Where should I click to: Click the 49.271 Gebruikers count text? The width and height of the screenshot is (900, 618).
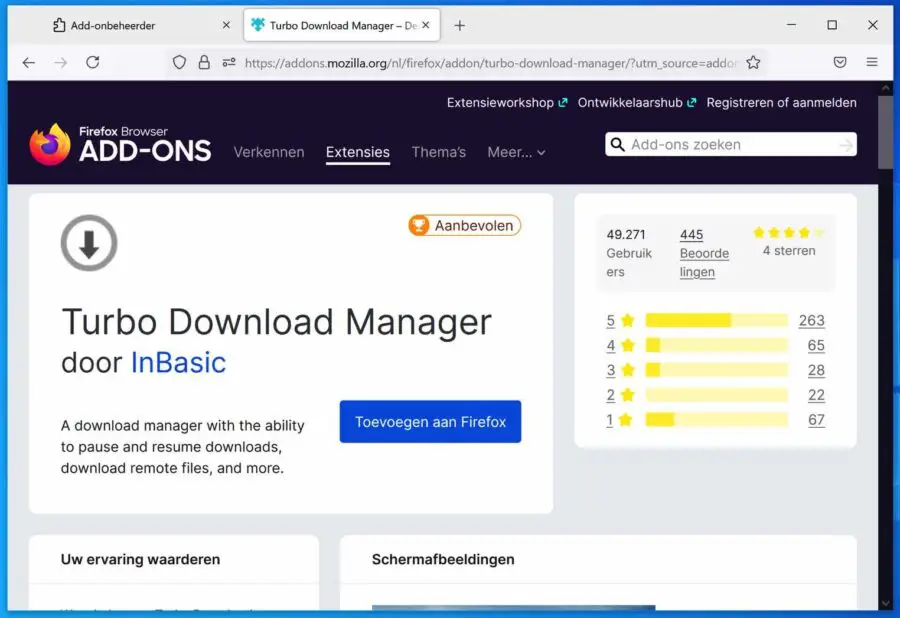pyautogui.click(x=629, y=253)
